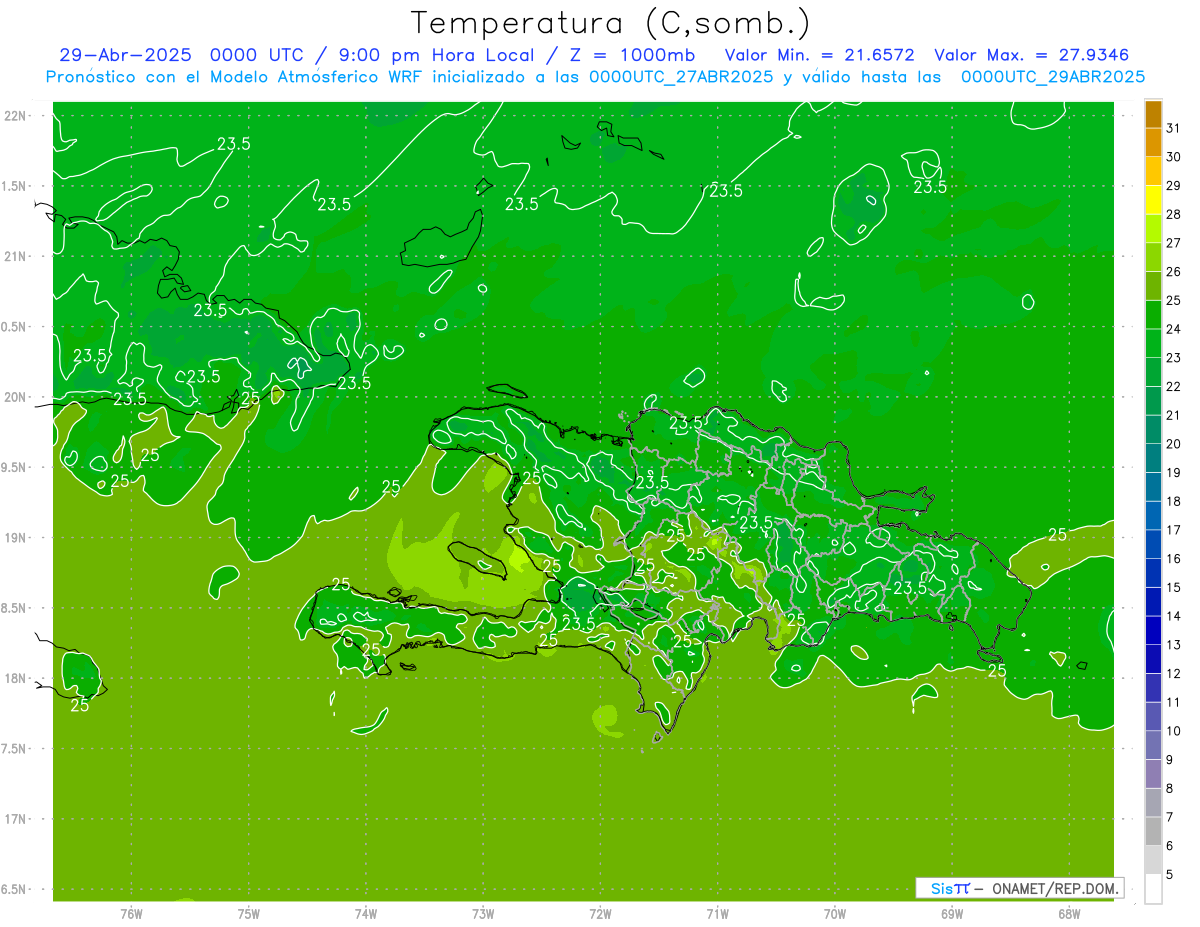Click the 76W longitude axis label

pos(131,913)
